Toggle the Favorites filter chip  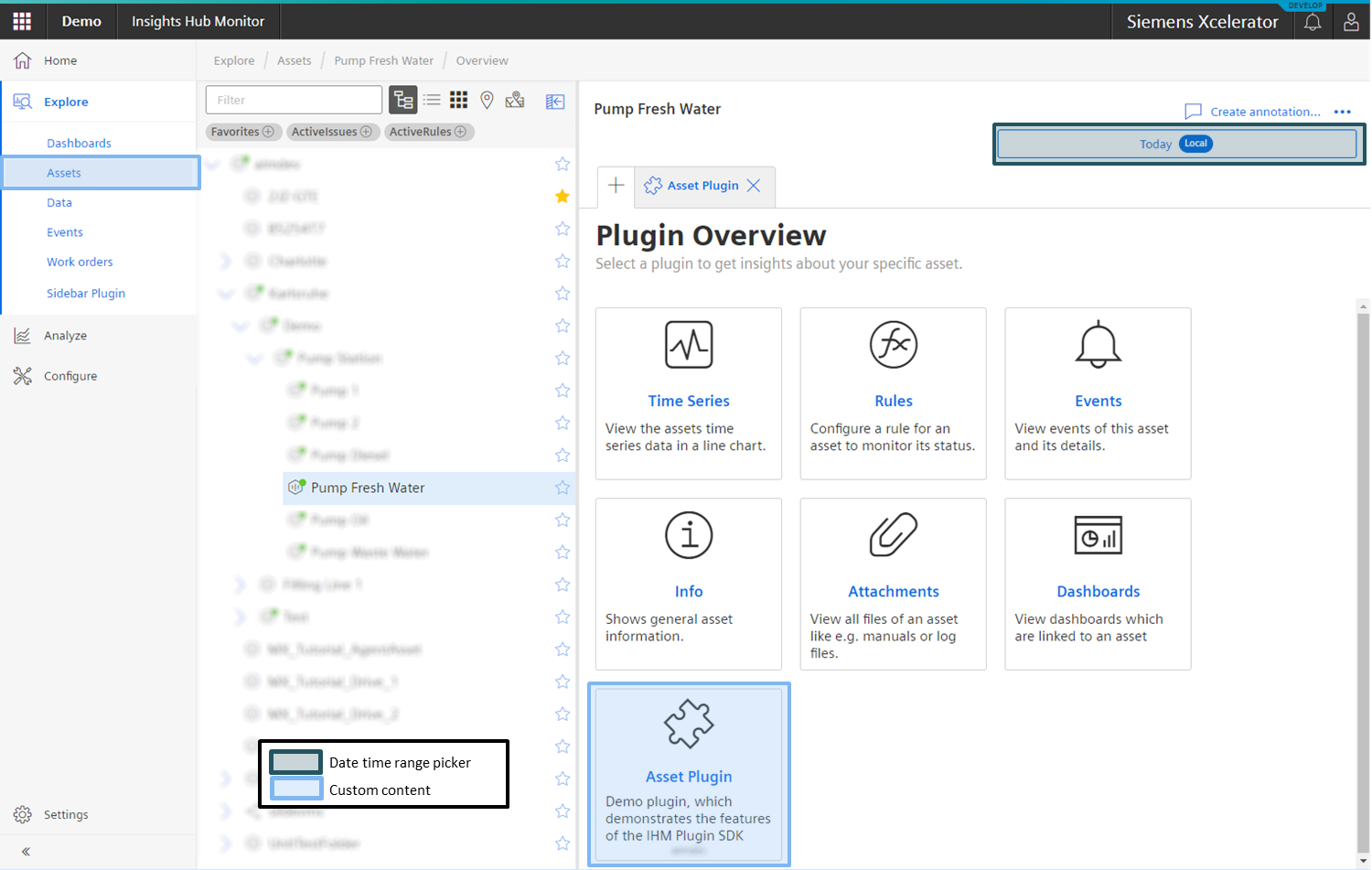point(243,132)
